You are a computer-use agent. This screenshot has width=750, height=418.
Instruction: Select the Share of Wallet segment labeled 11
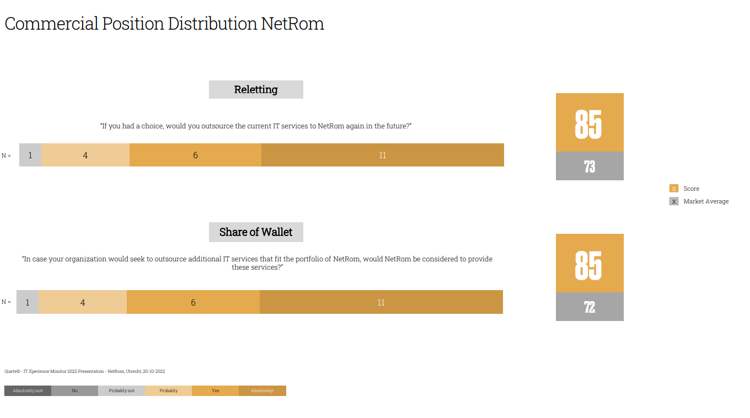(381, 302)
